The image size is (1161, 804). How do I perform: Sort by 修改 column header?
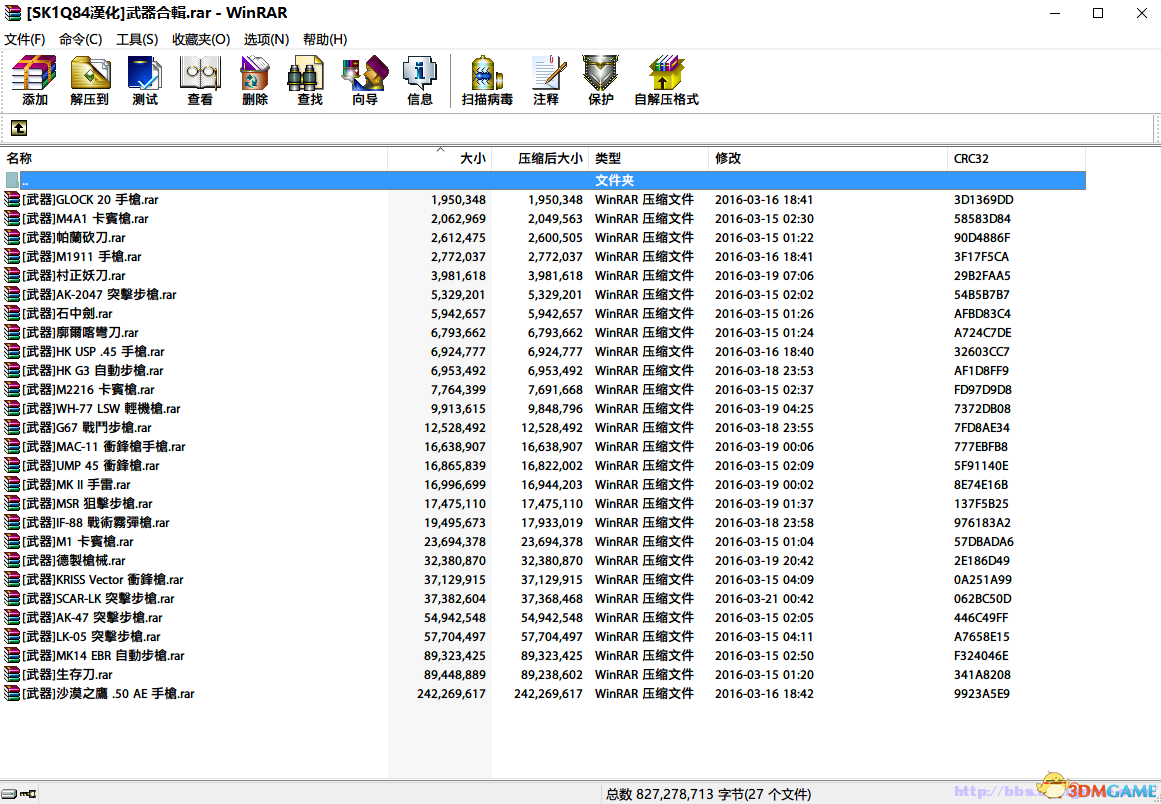point(828,158)
